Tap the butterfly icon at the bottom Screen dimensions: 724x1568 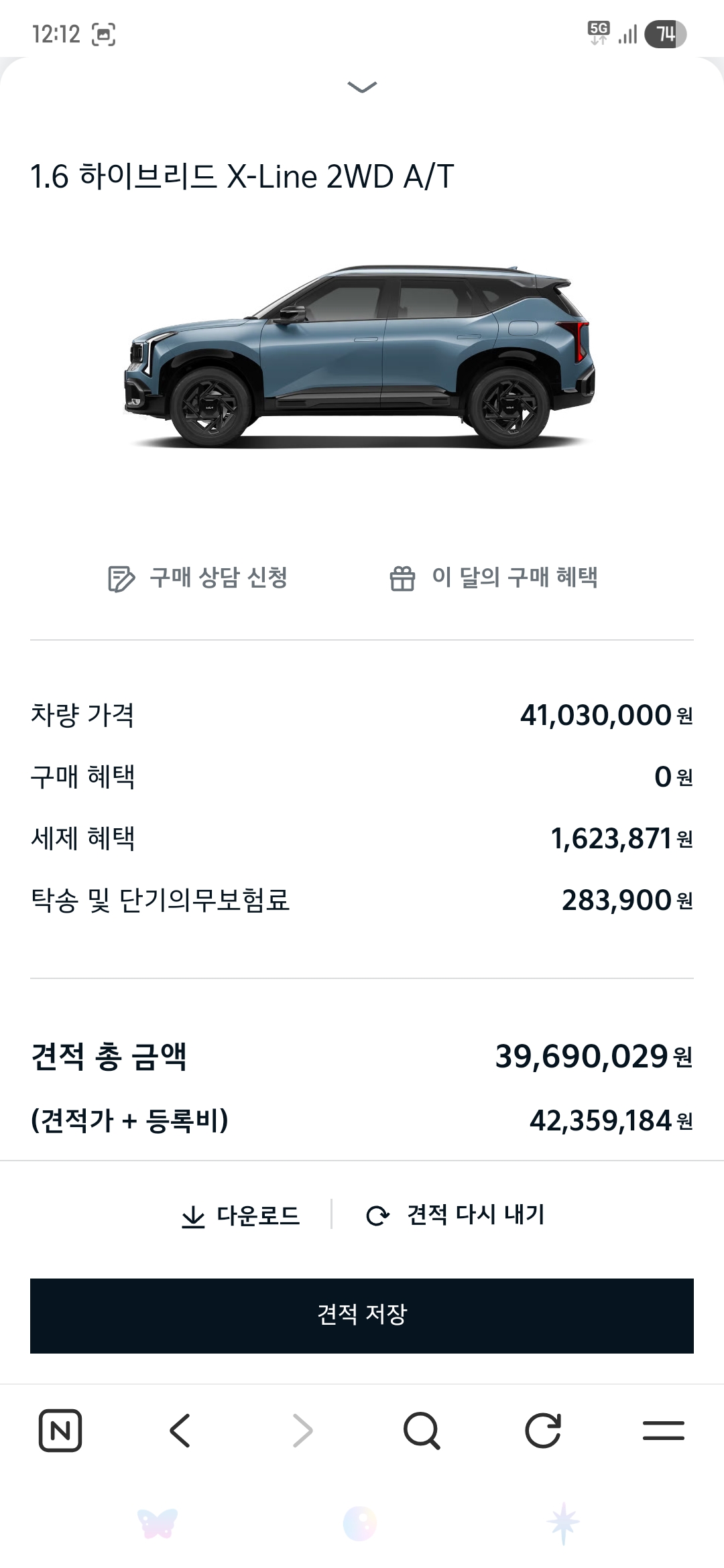[158, 1523]
